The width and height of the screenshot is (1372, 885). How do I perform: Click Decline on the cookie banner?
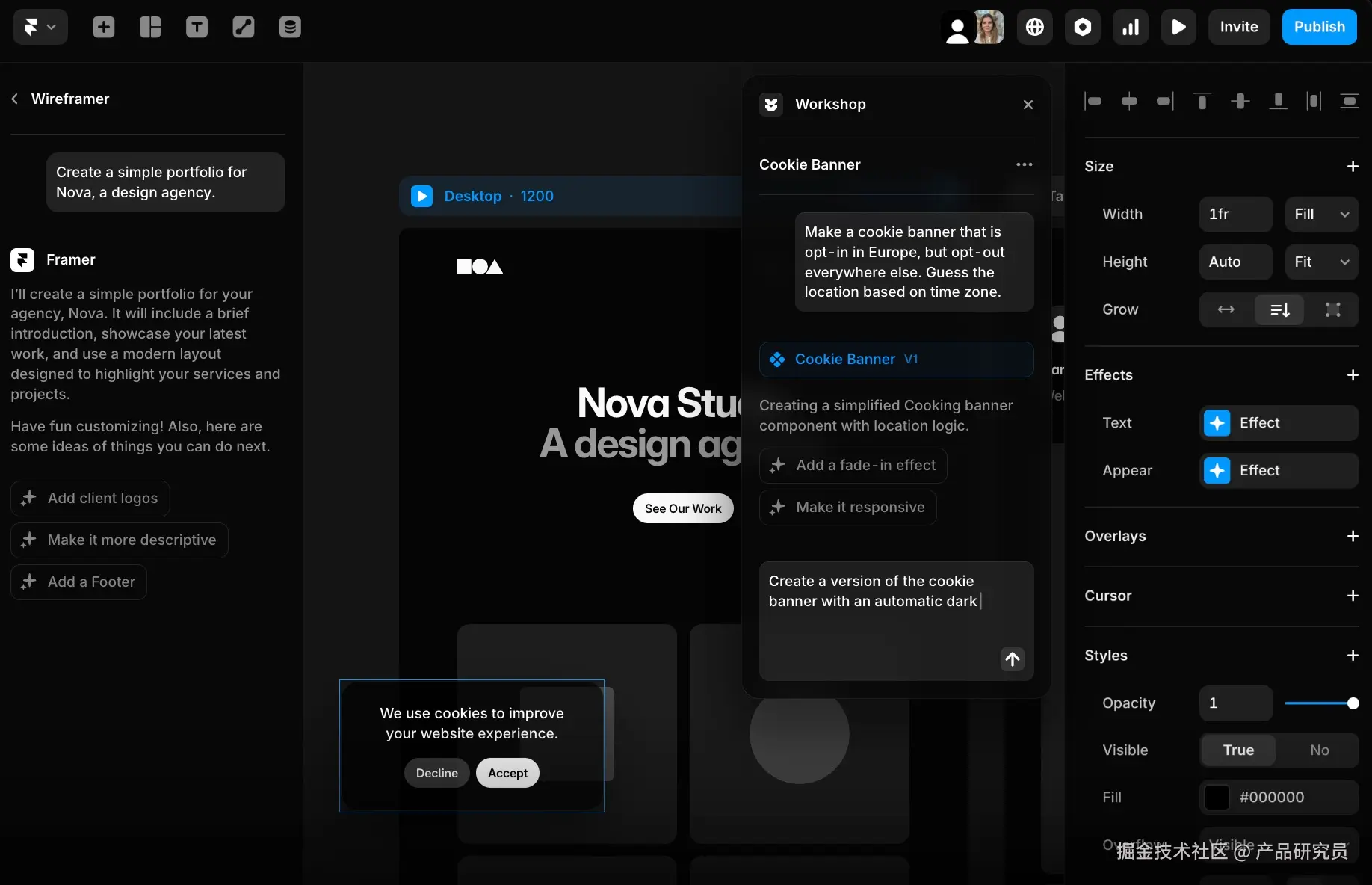coord(437,773)
